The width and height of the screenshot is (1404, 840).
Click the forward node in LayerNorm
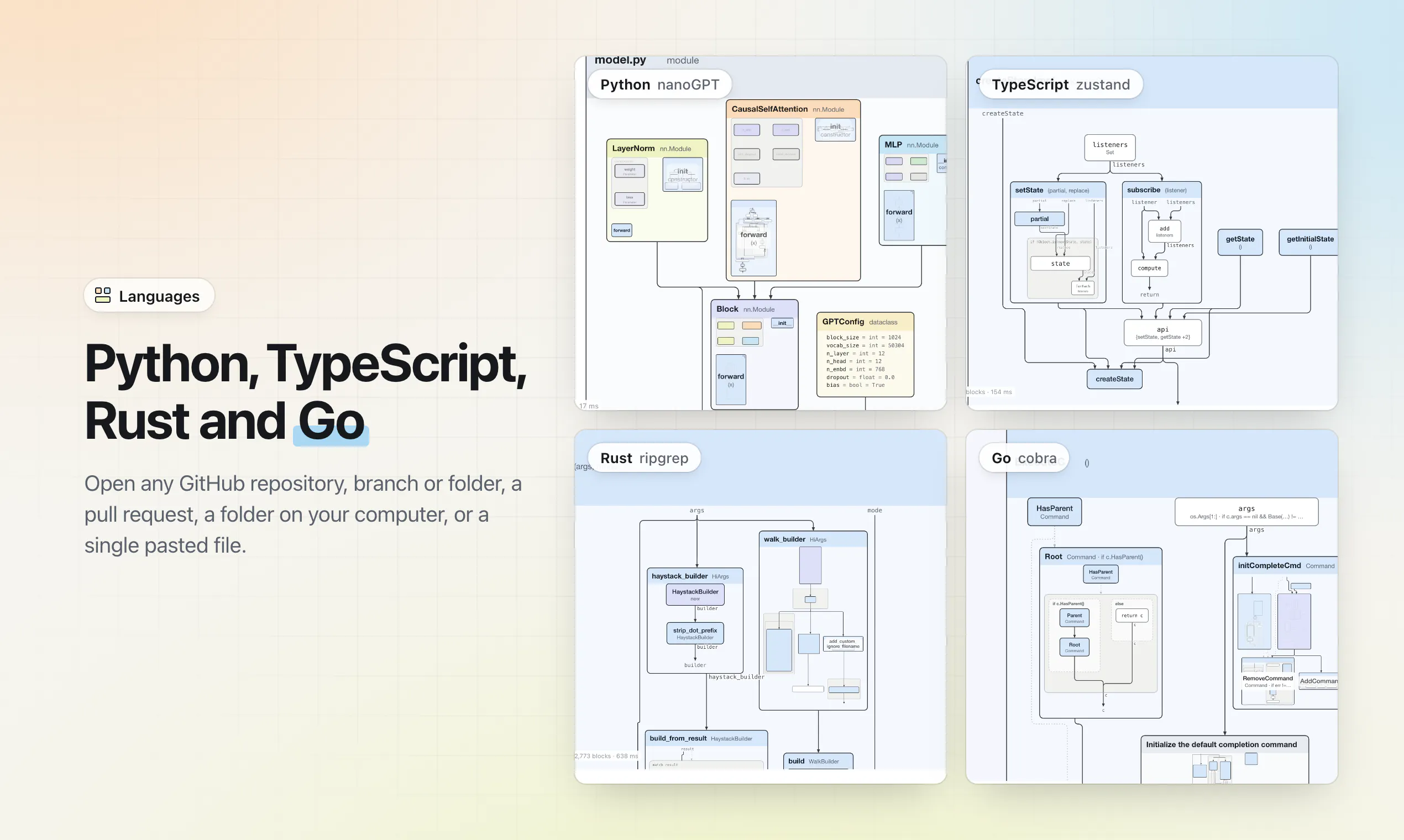[622, 230]
